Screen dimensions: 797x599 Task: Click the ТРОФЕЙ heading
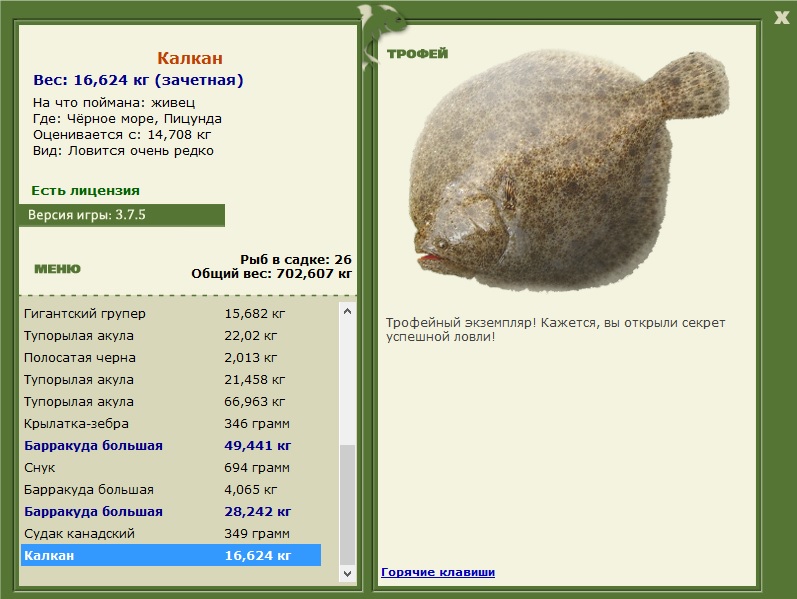417,54
